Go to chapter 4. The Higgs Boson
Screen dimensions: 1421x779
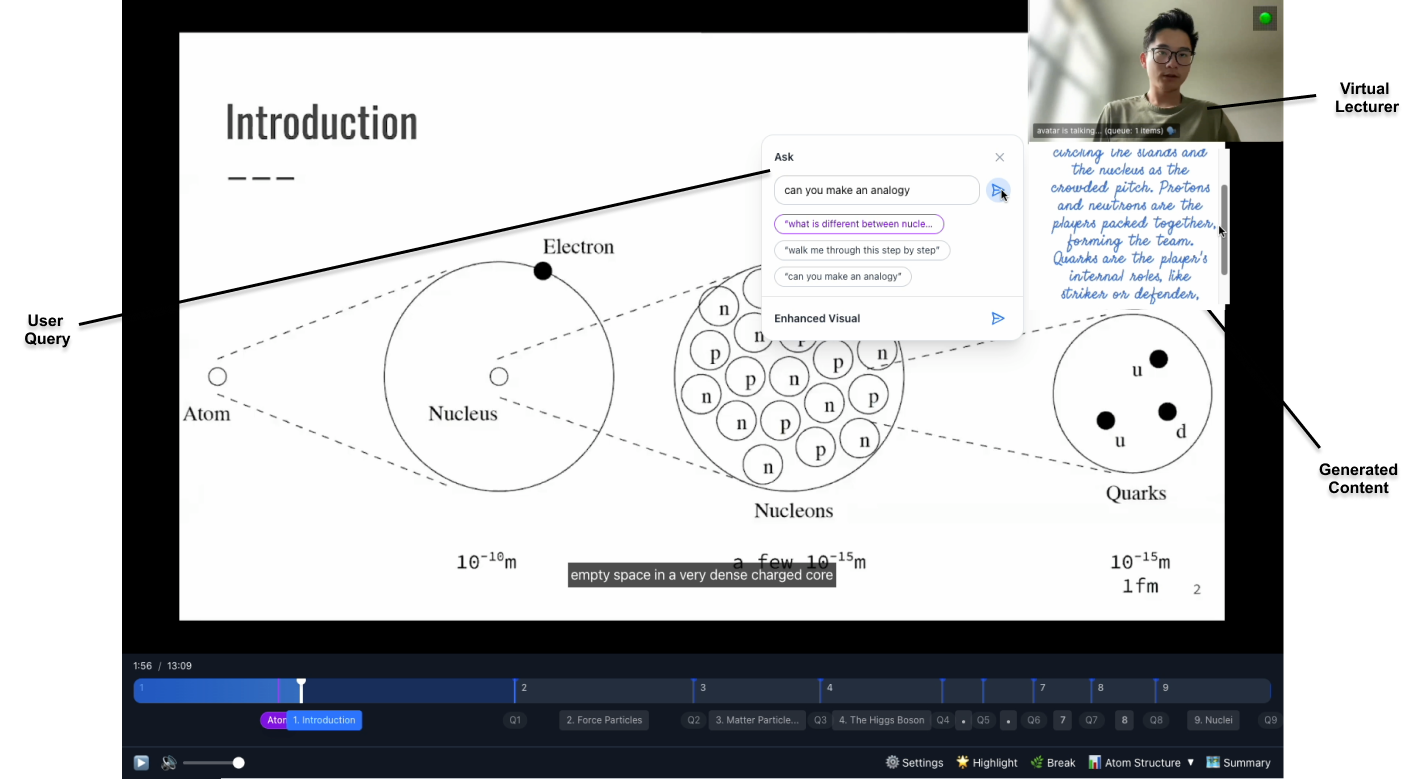pyautogui.click(x=881, y=720)
